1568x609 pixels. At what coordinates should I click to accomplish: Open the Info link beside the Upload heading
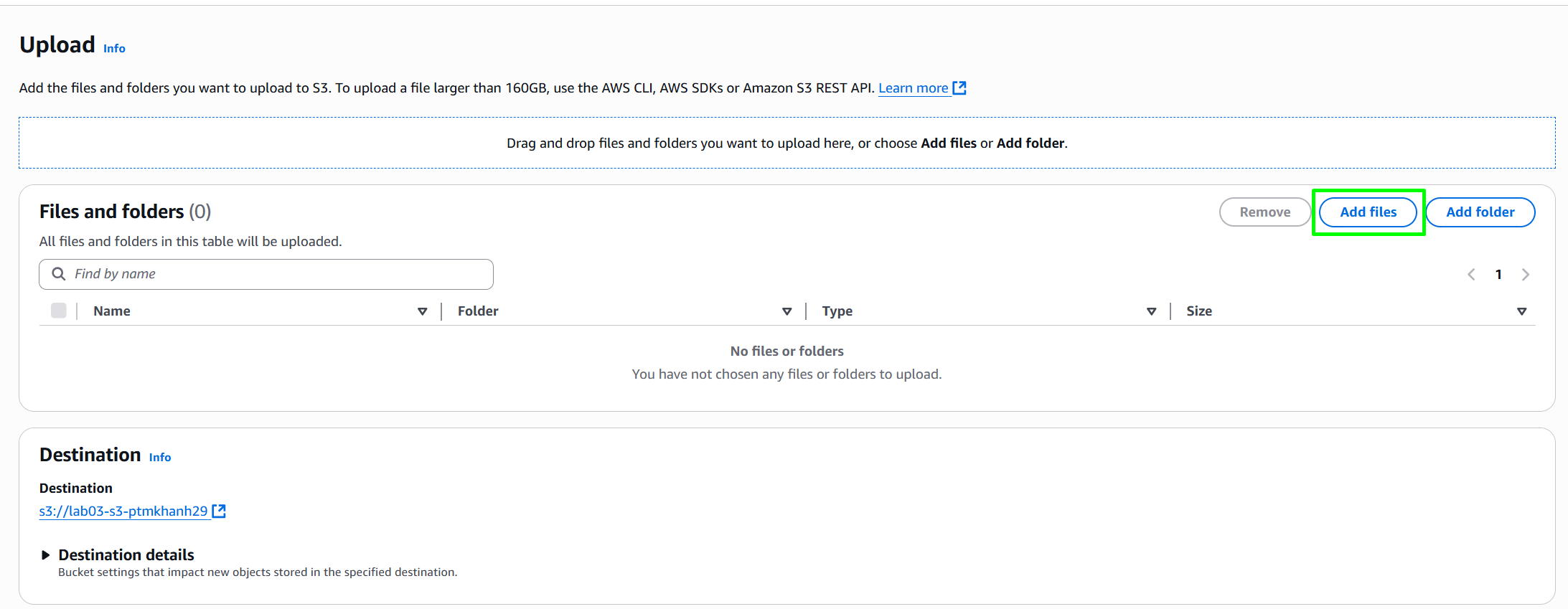click(x=114, y=48)
